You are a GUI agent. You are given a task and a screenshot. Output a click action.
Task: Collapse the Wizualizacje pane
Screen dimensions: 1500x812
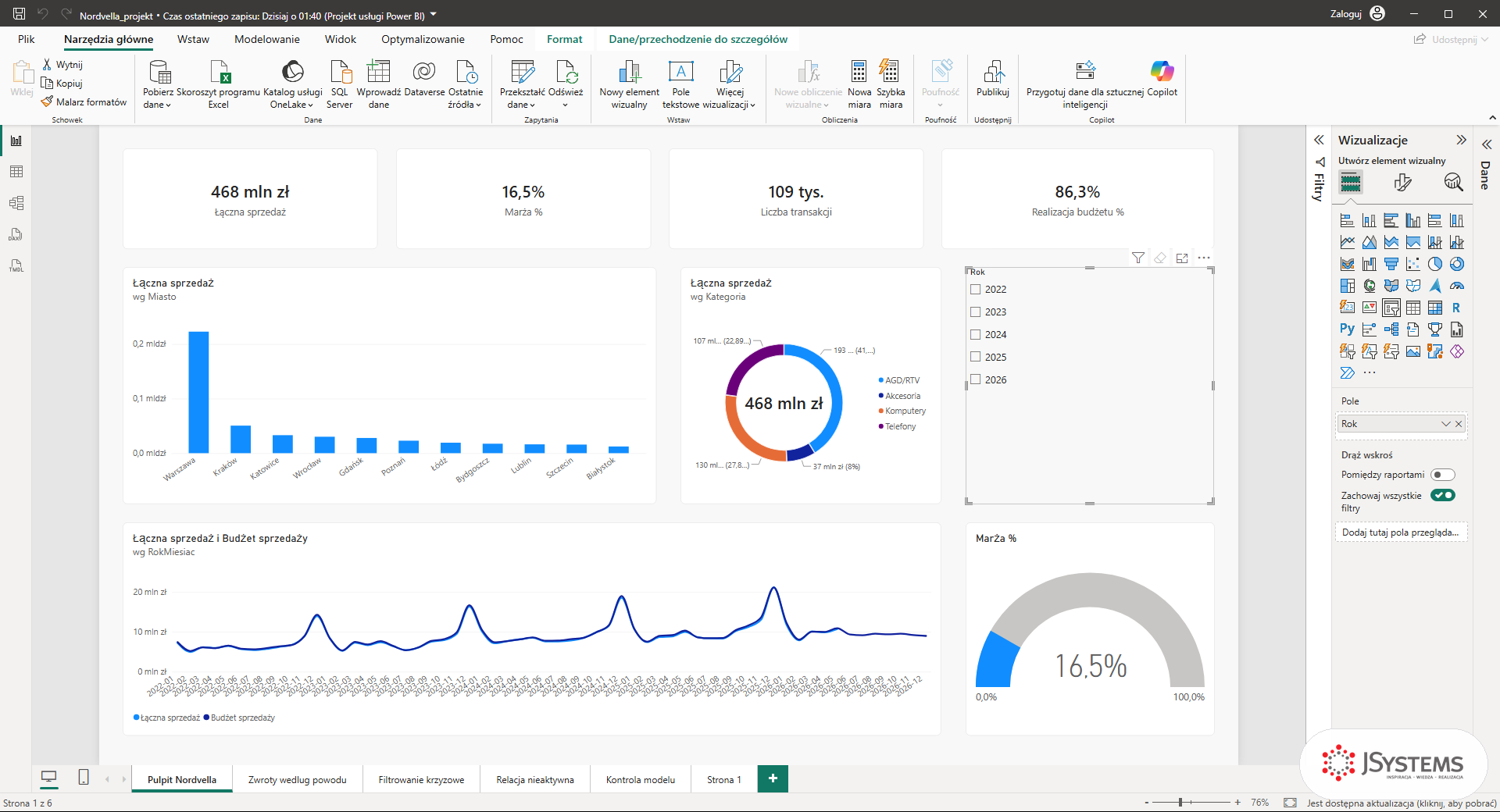pyautogui.click(x=1461, y=140)
